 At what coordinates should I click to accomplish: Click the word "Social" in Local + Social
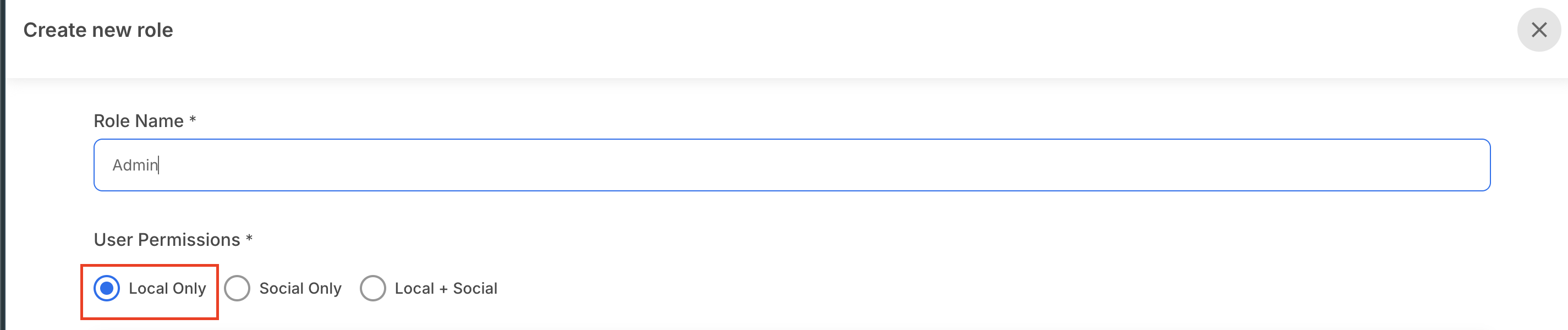475,288
